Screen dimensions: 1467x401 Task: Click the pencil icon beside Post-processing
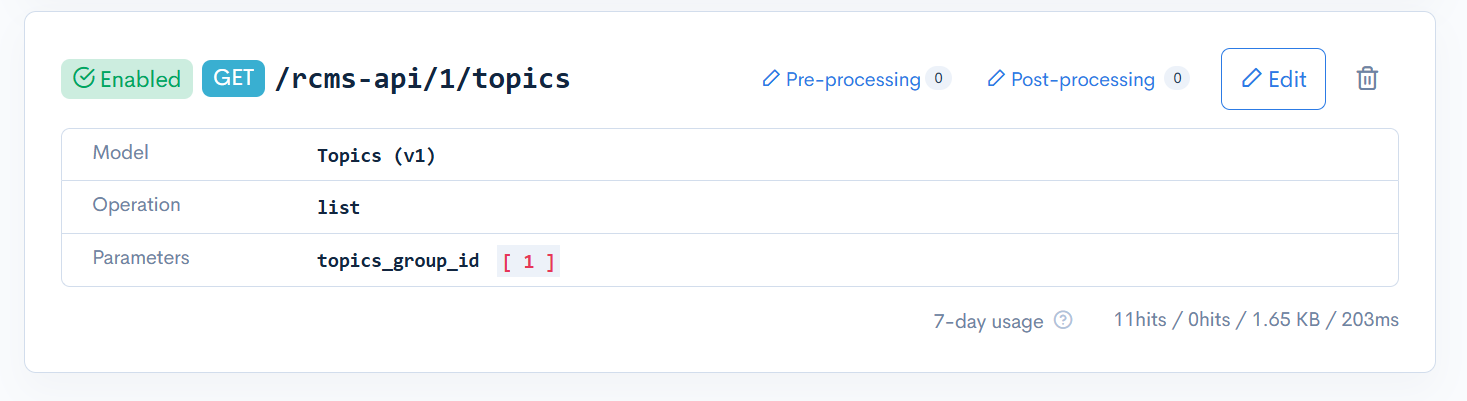(x=996, y=79)
